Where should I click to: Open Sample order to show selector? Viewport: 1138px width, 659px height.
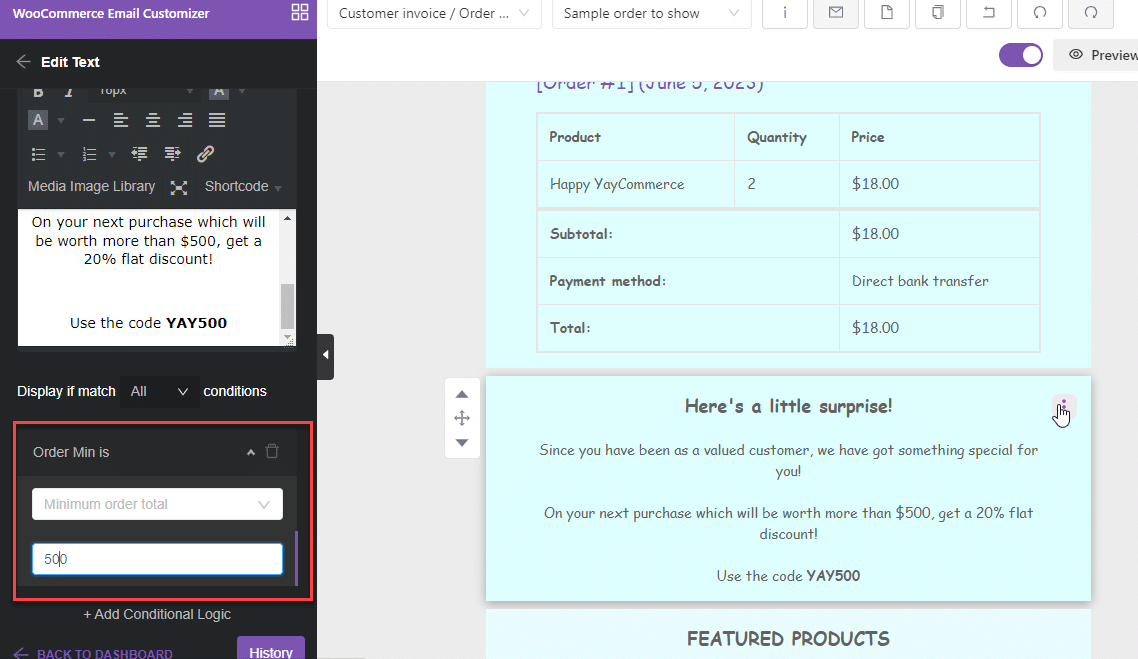(x=651, y=14)
